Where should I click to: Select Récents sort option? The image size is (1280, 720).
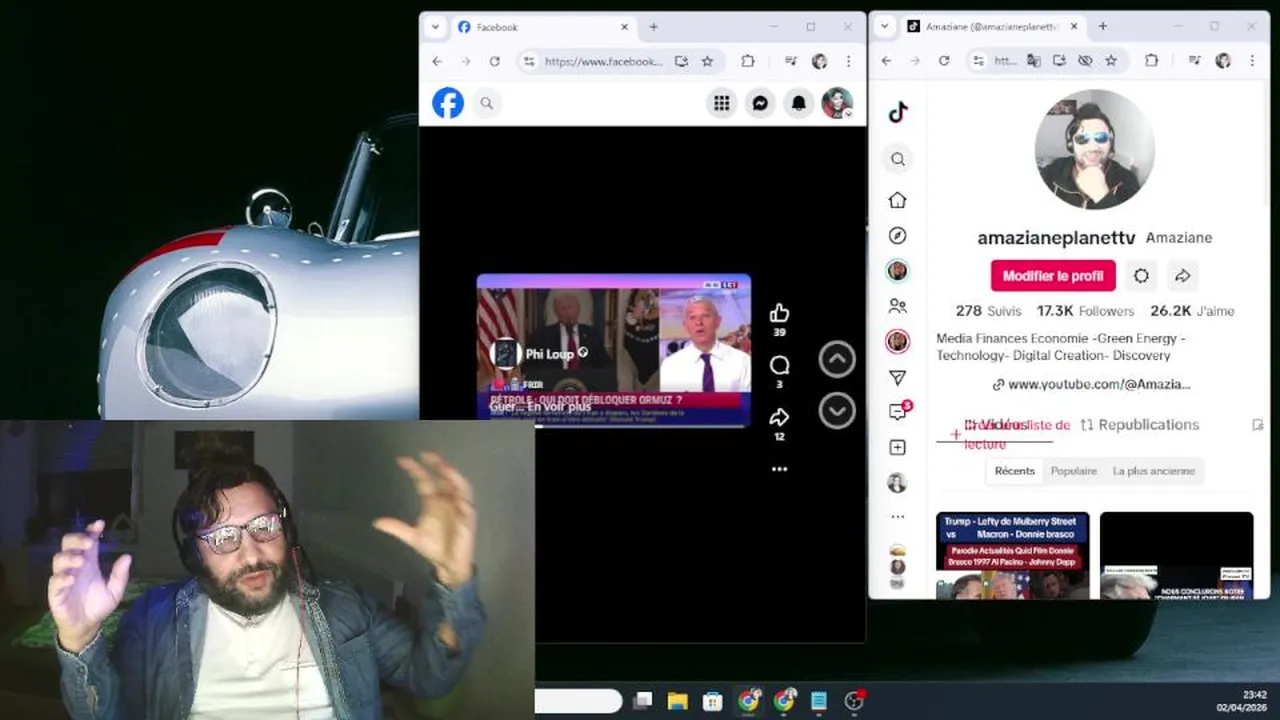[1014, 471]
